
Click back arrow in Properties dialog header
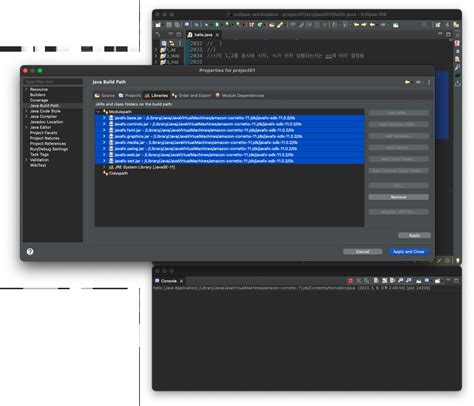(407, 82)
